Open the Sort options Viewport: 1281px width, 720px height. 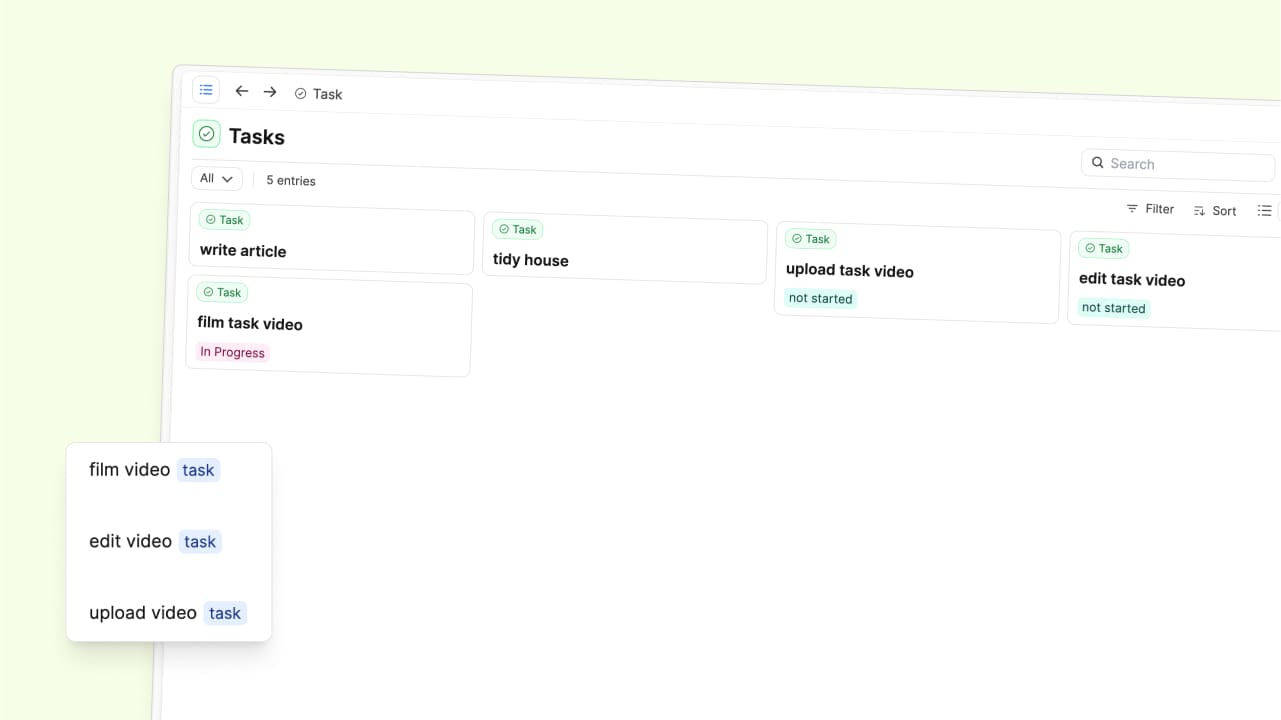pos(1215,211)
